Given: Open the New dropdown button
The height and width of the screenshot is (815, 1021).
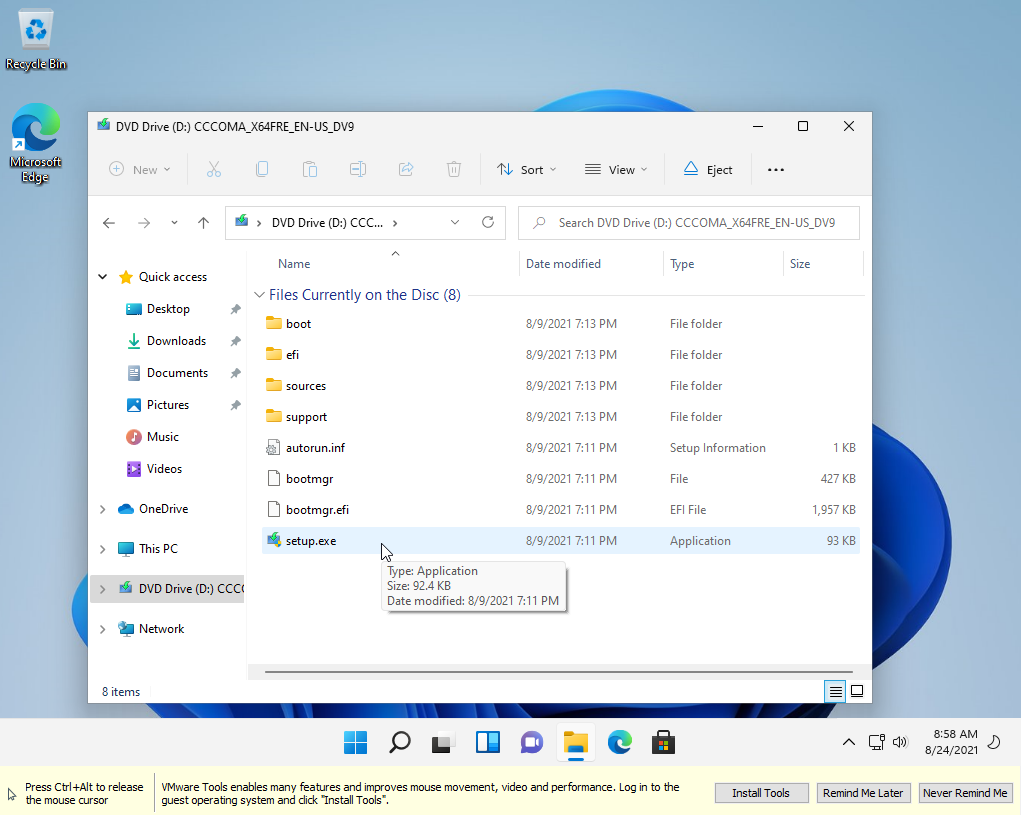Looking at the screenshot, I should [139, 169].
